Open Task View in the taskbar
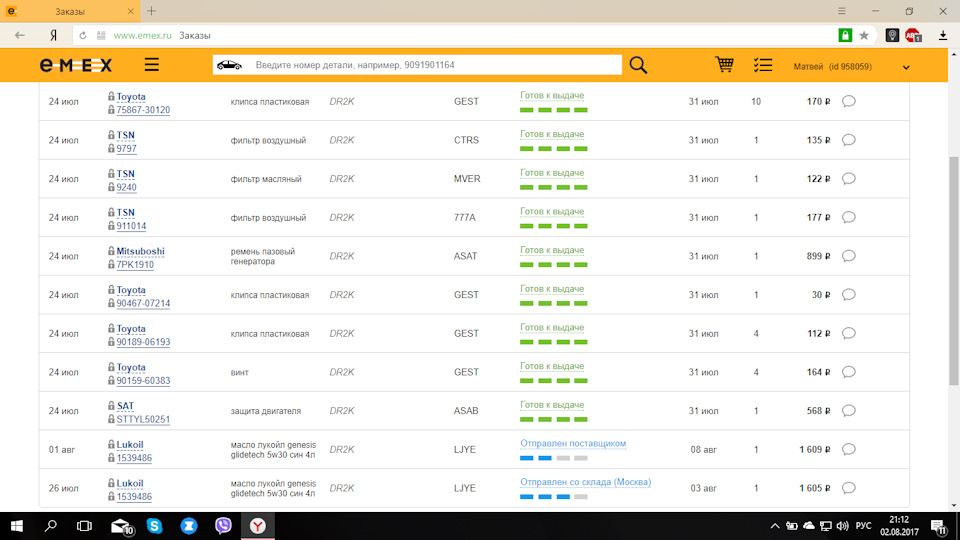This screenshot has height=540, width=960. pyautogui.click(x=84, y=526)
